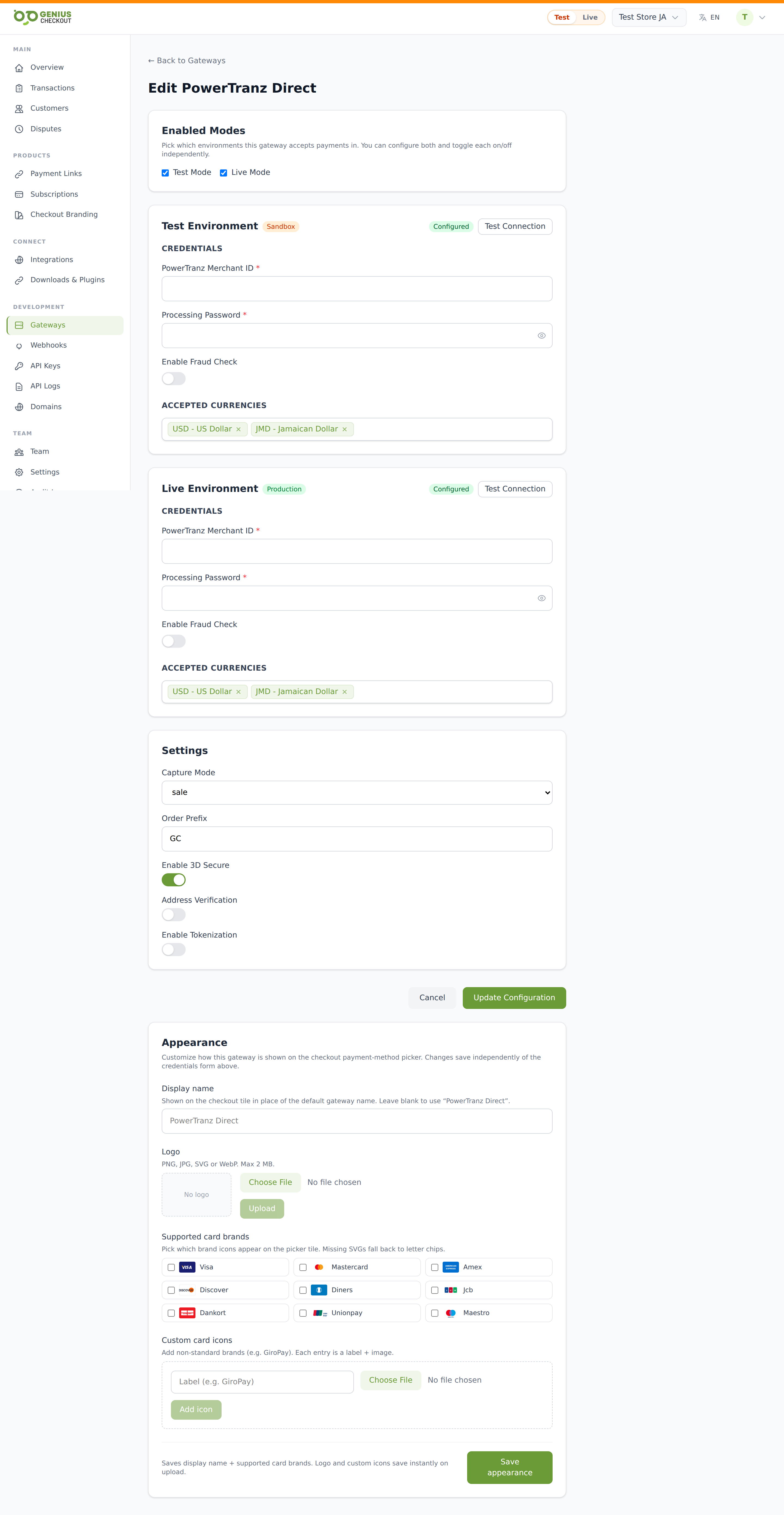The image size is (784, 1515).
Task: Click the Overview home icon
Action: (x=19, y=68)
